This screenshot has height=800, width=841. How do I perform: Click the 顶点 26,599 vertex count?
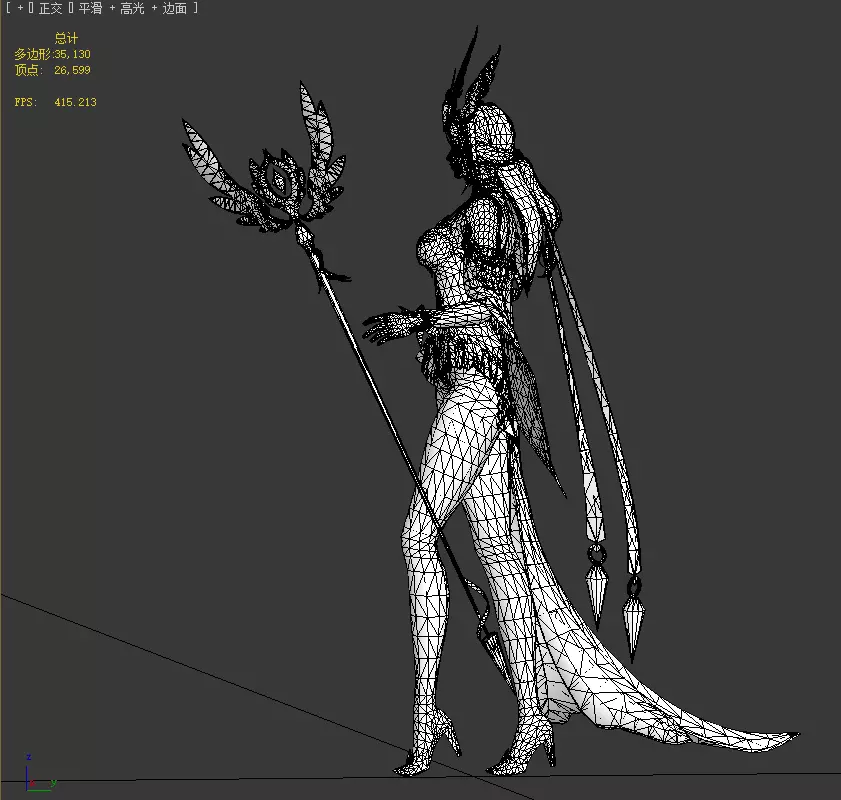click(x=52, y=70)
